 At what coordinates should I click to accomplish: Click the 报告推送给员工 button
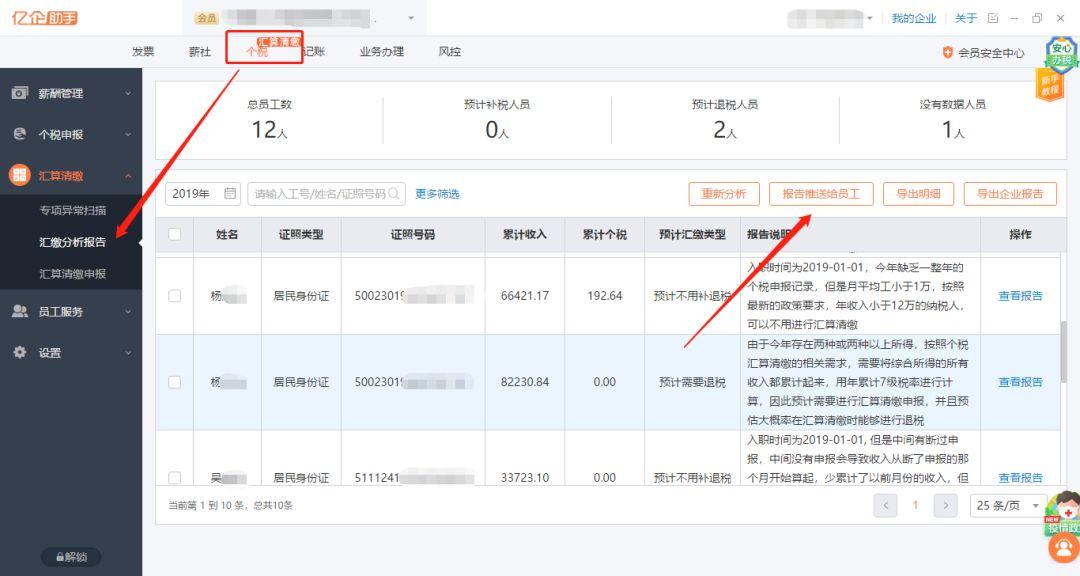point(821,194)
